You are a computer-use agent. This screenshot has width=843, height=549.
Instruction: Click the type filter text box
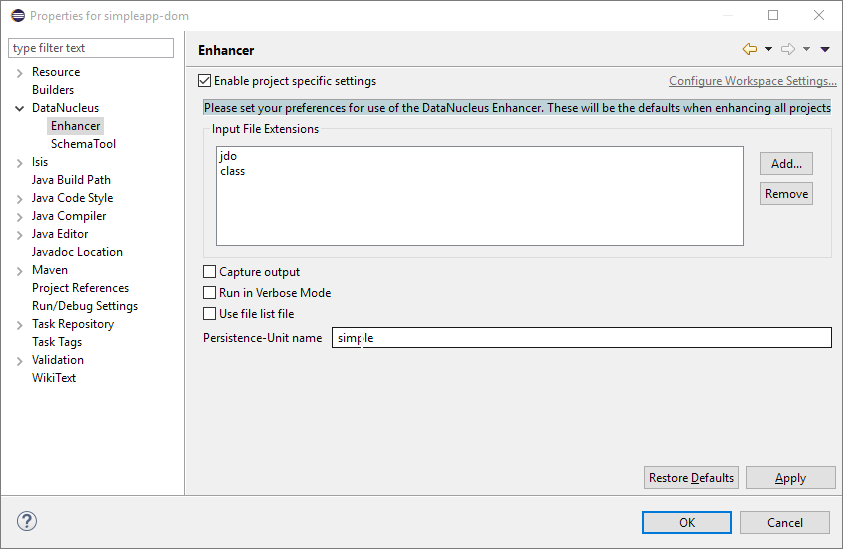pyautogui.click(x=91, y=48)
